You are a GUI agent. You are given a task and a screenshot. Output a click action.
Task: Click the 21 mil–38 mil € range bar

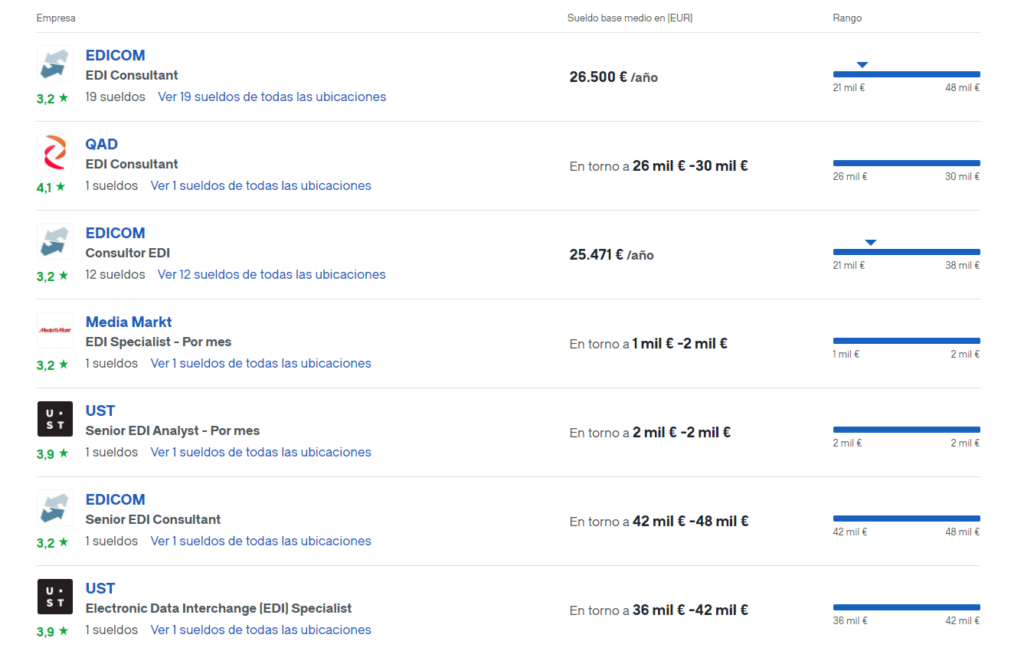pyautogui.click(x=906, y=252)
